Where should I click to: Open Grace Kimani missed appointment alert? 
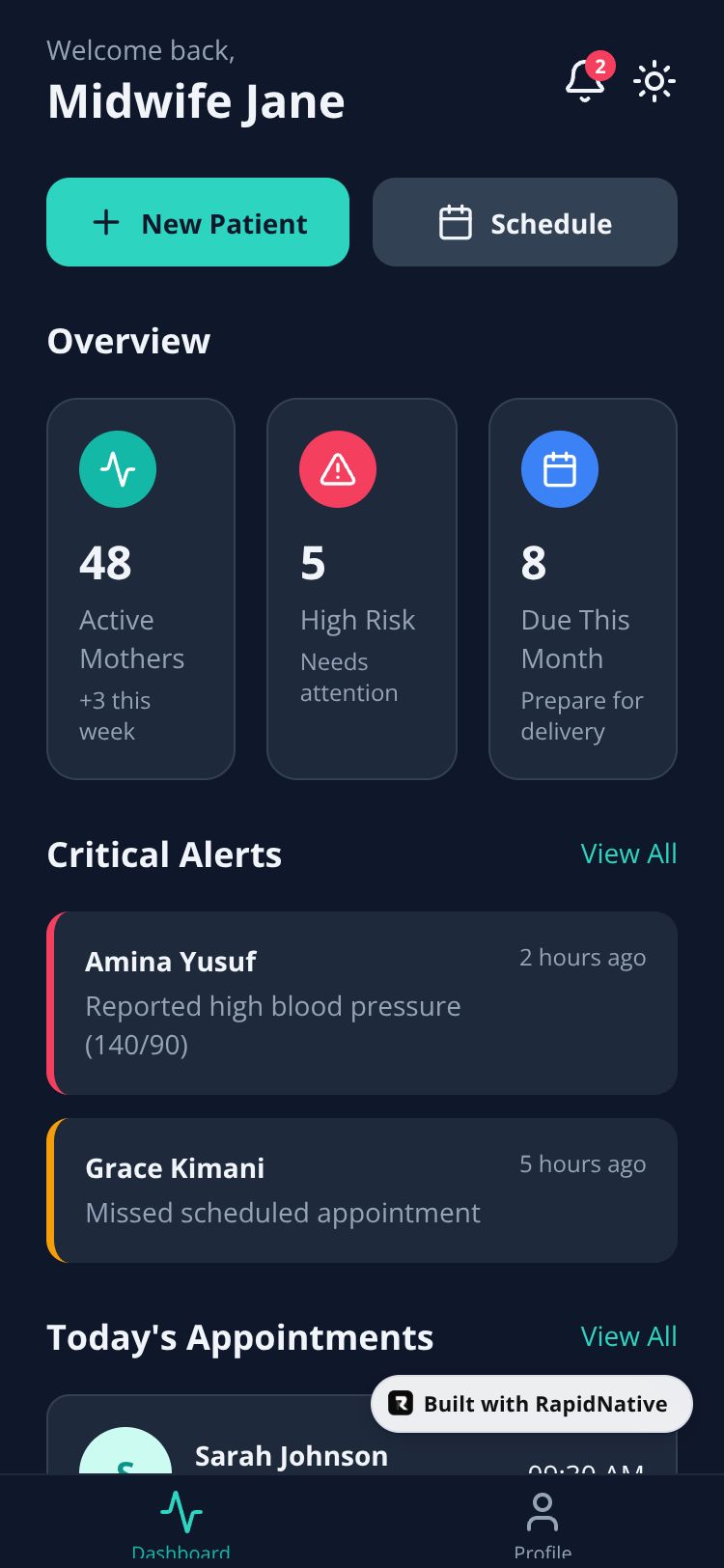pyautogui.click(x=362, y=1190)
